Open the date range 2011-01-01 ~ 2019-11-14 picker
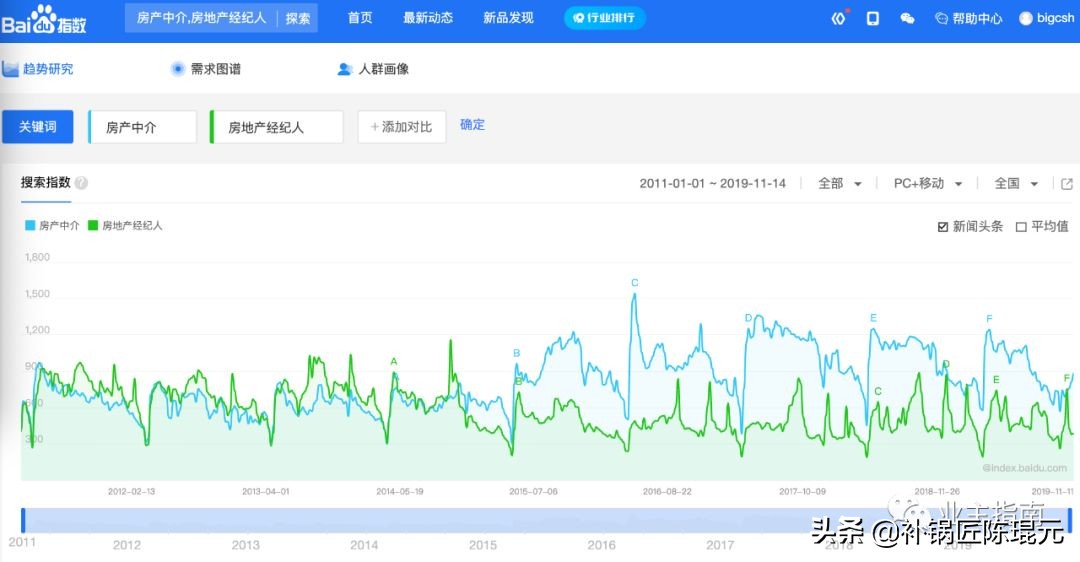This screenshot has height=562, width=1080. coord(712,183)
